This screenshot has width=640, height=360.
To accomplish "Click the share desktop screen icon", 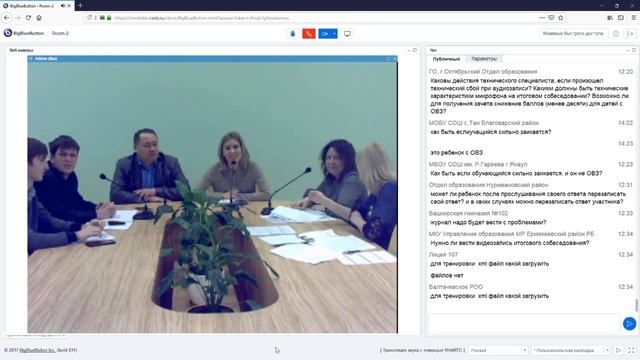I will point(347,33).
